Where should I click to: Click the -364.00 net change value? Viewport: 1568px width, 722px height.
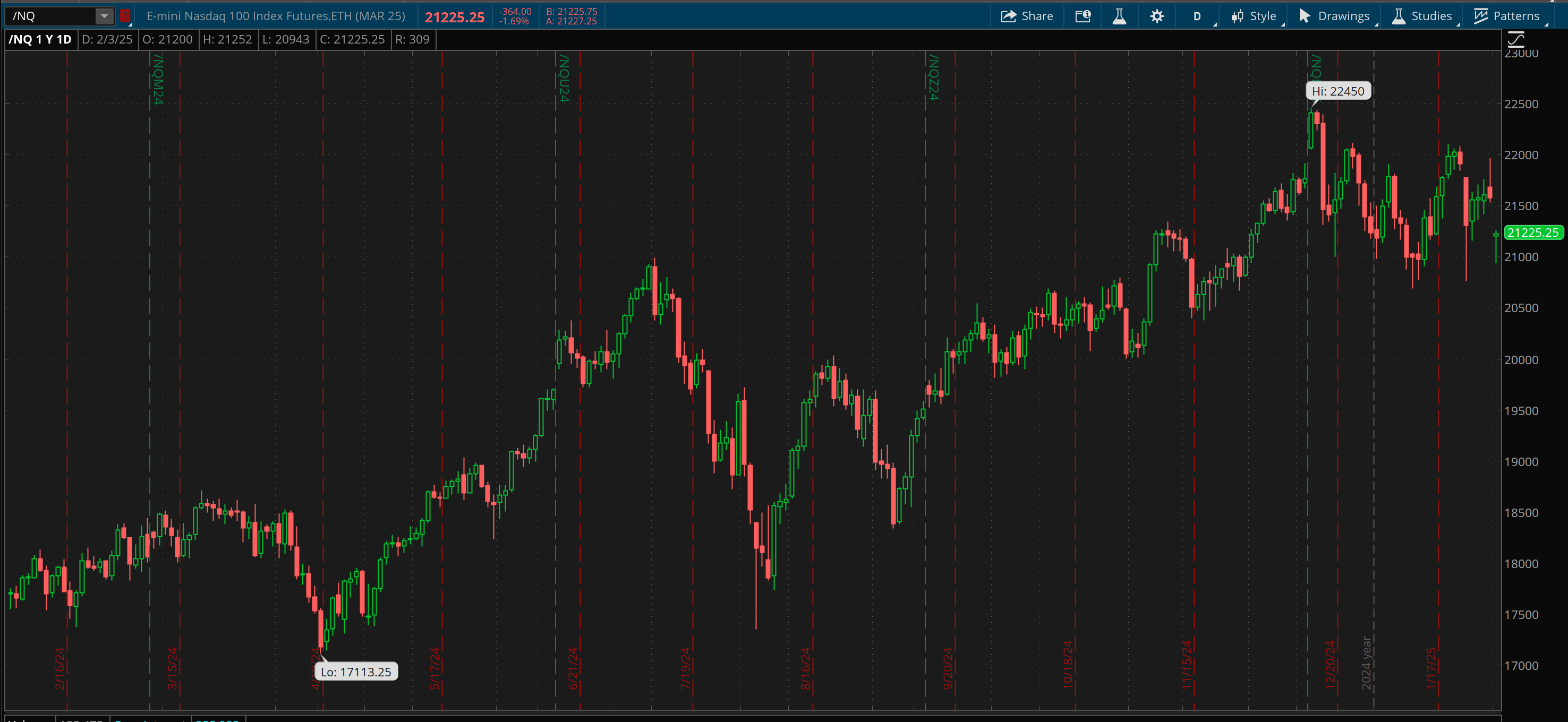tap(515, 12)
